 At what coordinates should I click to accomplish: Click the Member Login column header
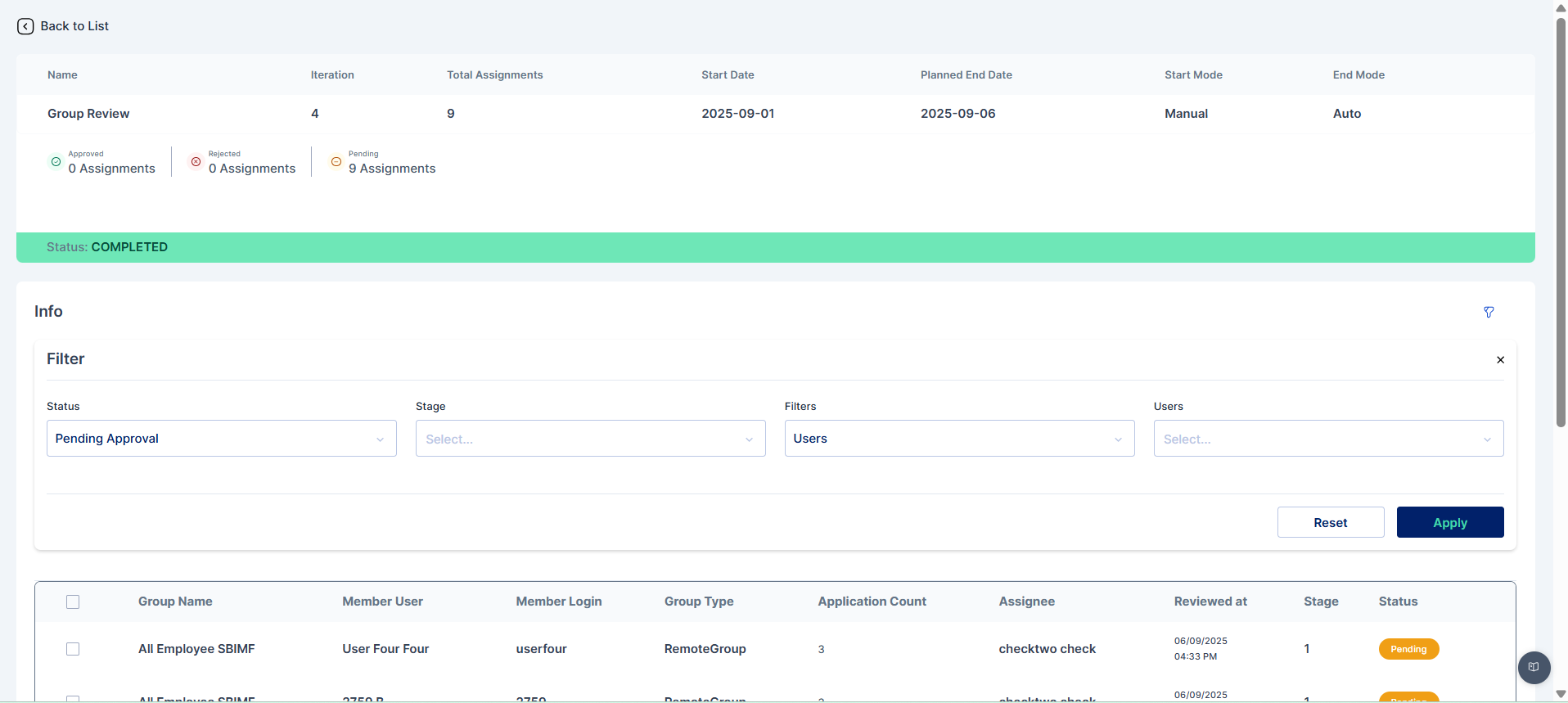tap(559, 602)
